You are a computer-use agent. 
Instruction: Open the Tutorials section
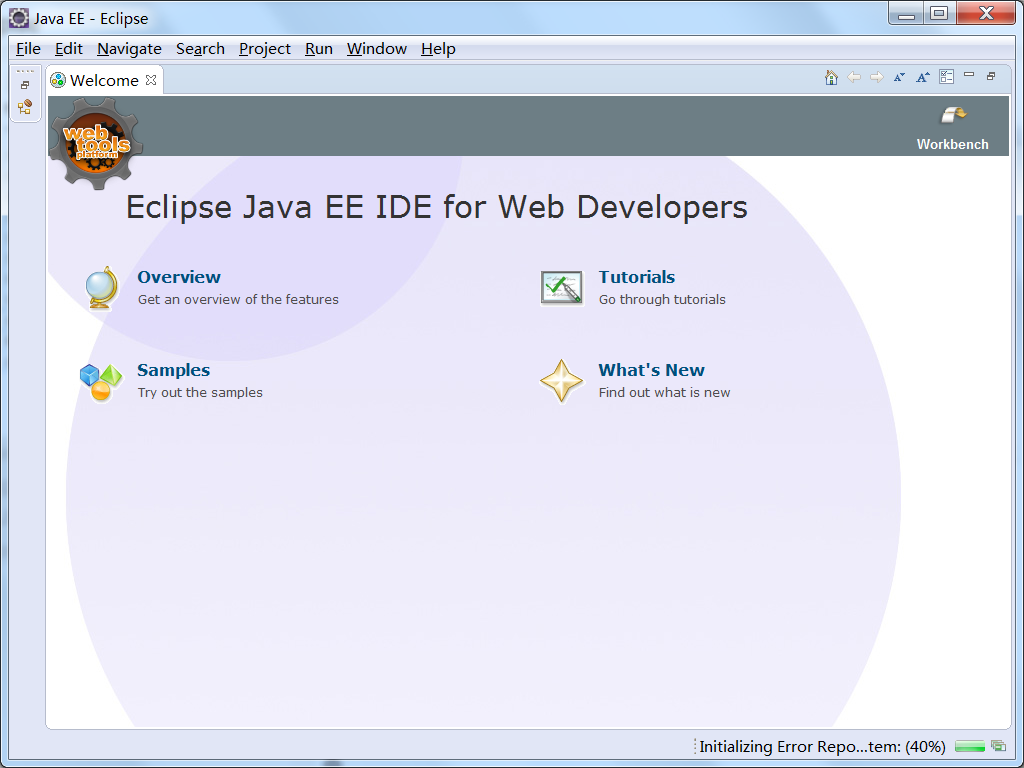636,277
